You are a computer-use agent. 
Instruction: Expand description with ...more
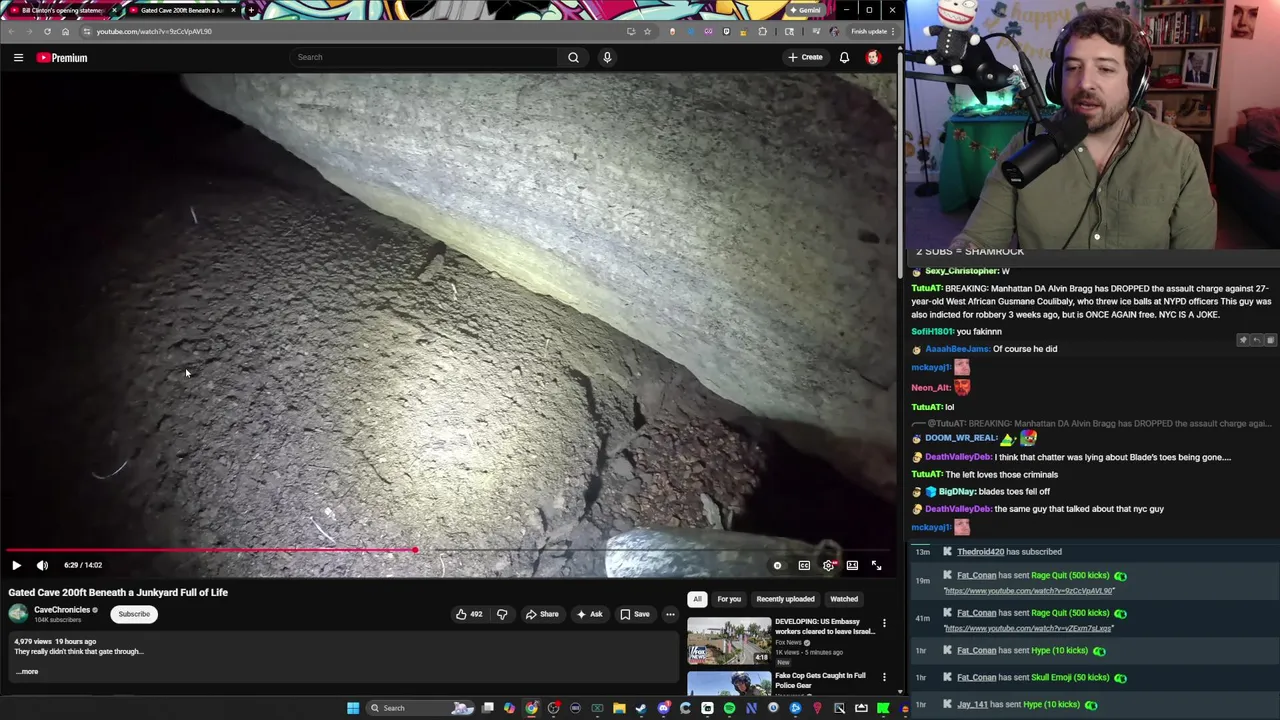(x=27, y=672)
